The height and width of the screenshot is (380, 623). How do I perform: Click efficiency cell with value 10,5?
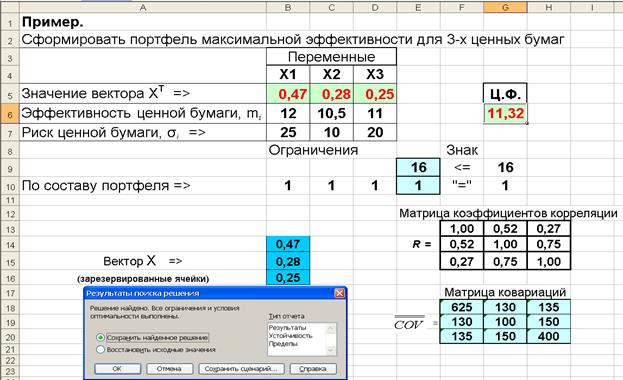pyautogui.click(x=331, y=114)
